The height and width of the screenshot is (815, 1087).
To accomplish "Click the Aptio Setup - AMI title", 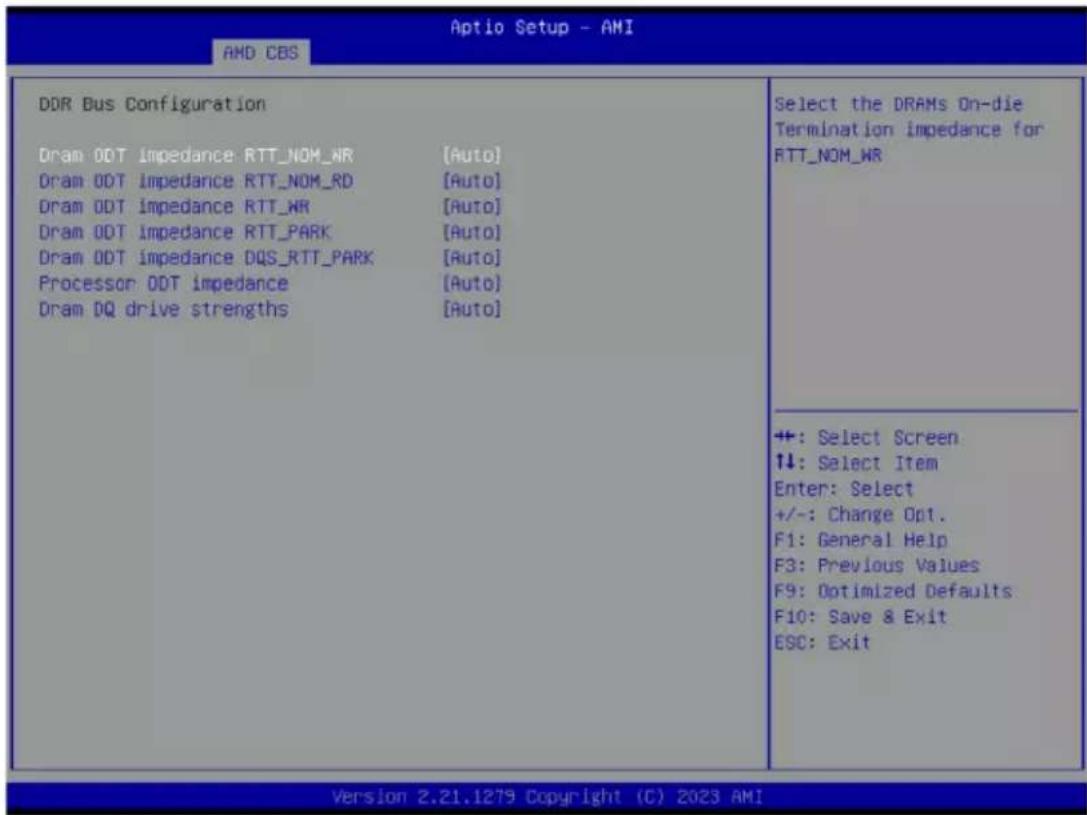I will [541, 27].
